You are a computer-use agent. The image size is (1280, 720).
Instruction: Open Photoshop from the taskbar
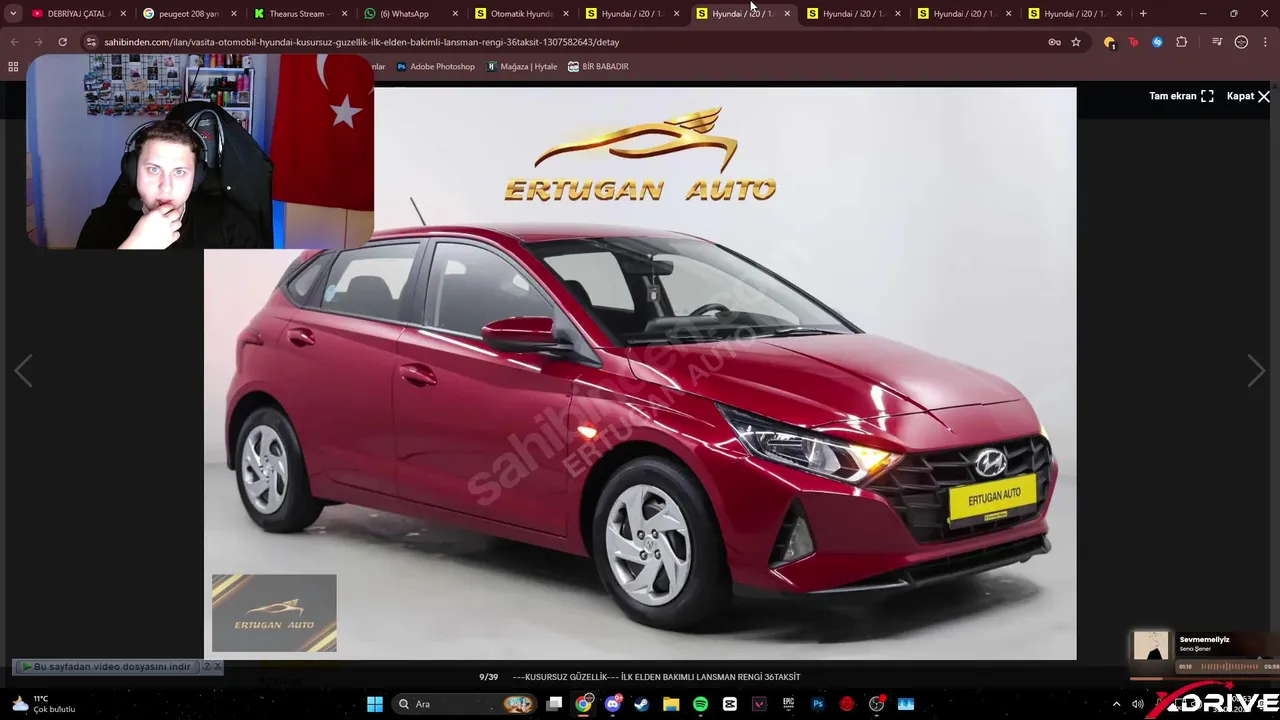coord(817,704)
